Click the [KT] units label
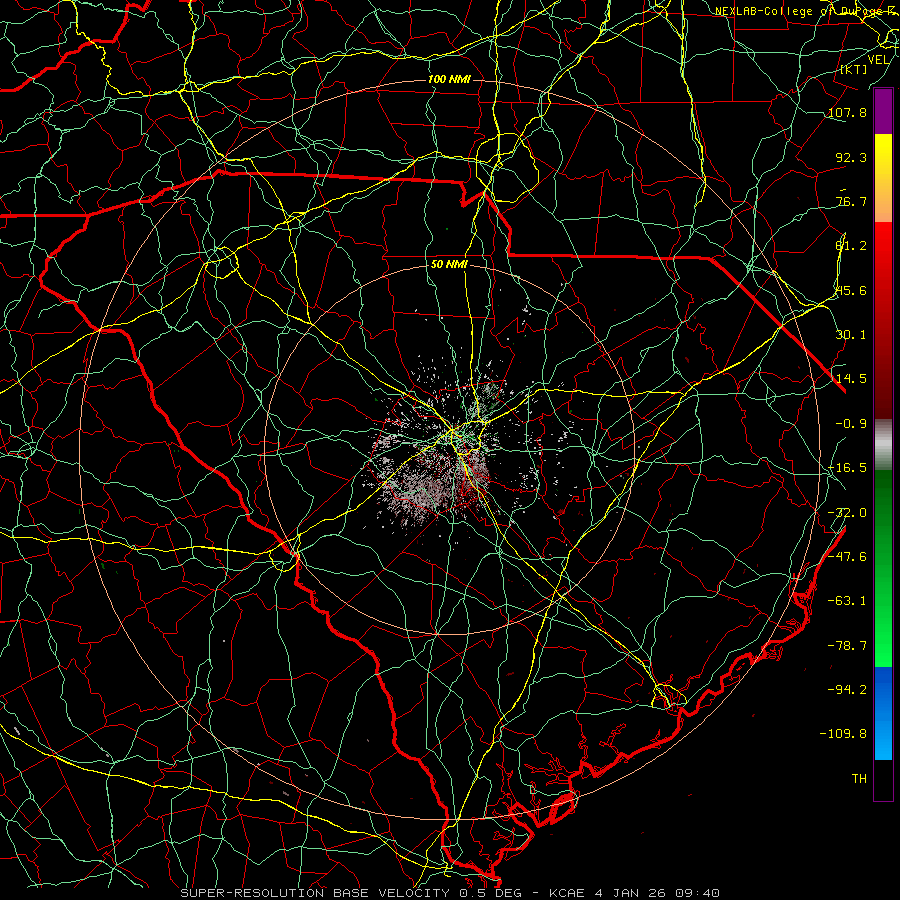Screen dimensions: 900x900 tap(854, 70)
